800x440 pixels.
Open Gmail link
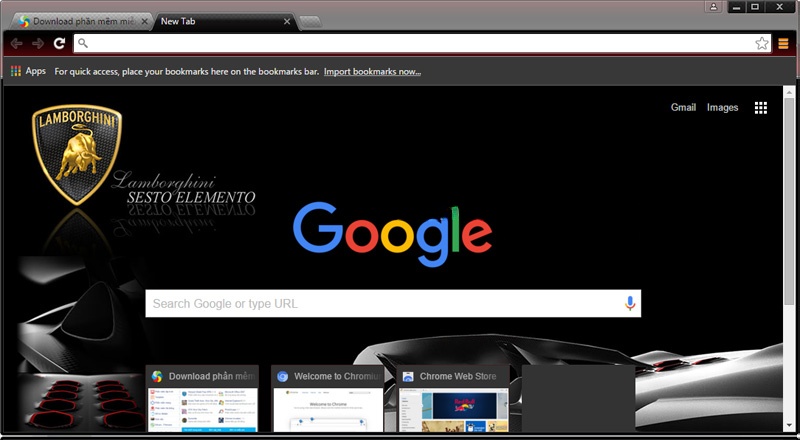pyautogui.click(x=683, y=107)
